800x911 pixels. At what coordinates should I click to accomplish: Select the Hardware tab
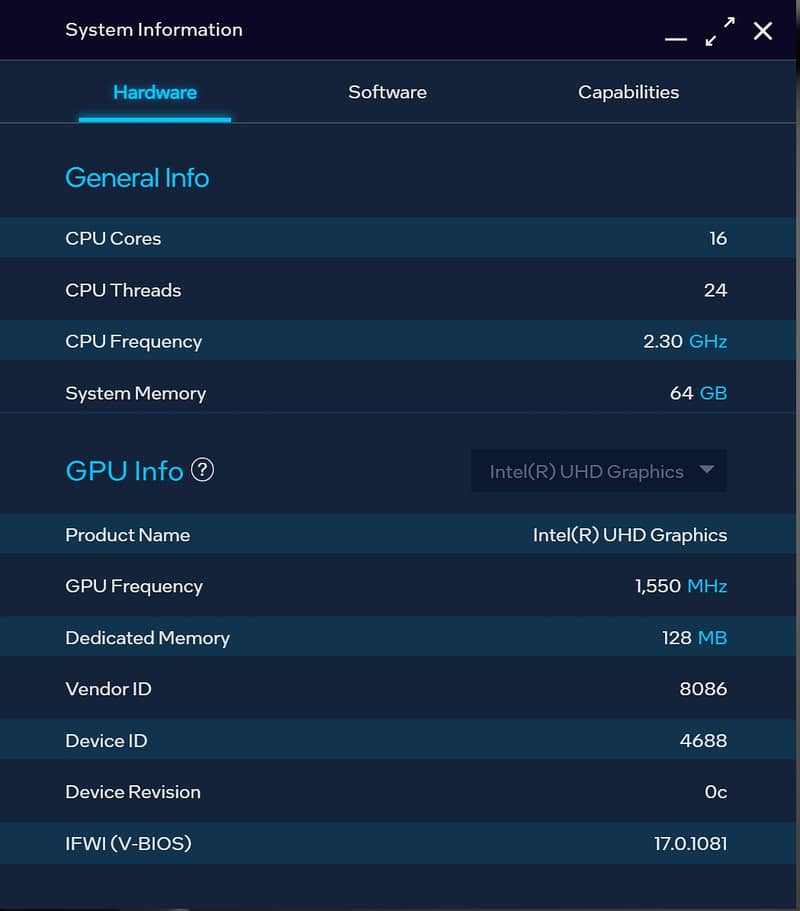155,92
